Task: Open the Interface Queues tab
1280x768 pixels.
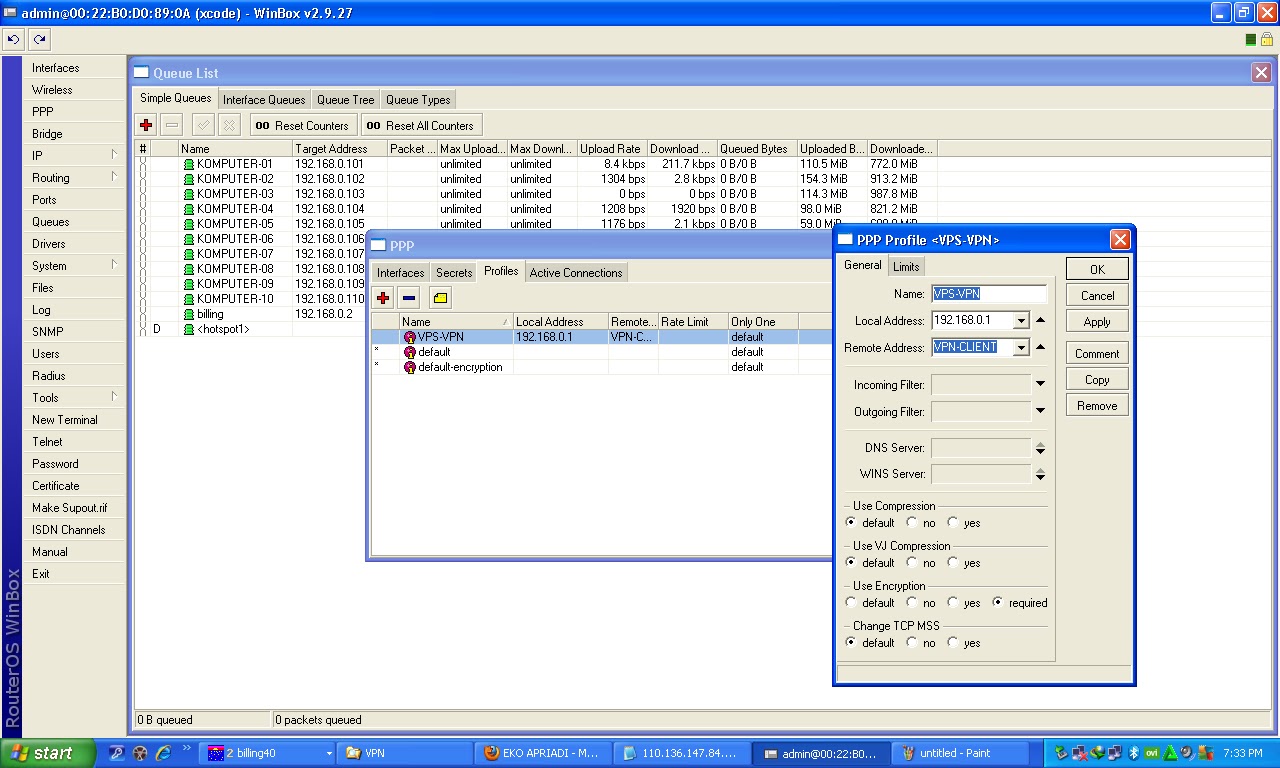Action: (264, 100)
